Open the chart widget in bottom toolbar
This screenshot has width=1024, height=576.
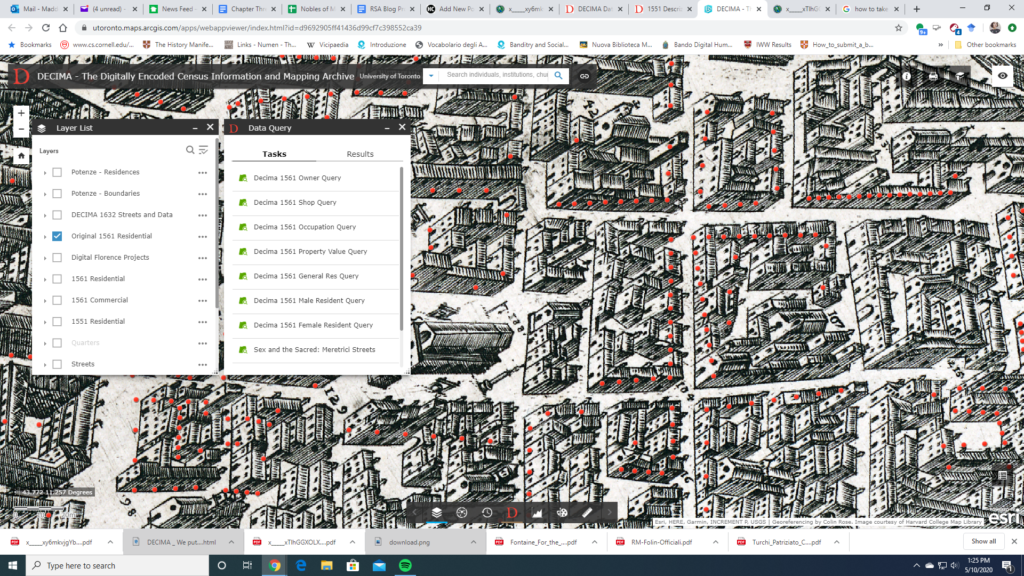(x=537, y=512)
